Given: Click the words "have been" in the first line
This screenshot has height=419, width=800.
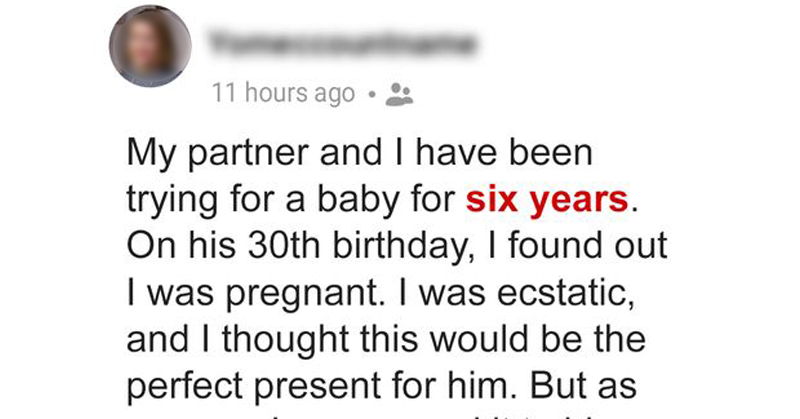Looking at the screenshot, I should click(504, 153).
